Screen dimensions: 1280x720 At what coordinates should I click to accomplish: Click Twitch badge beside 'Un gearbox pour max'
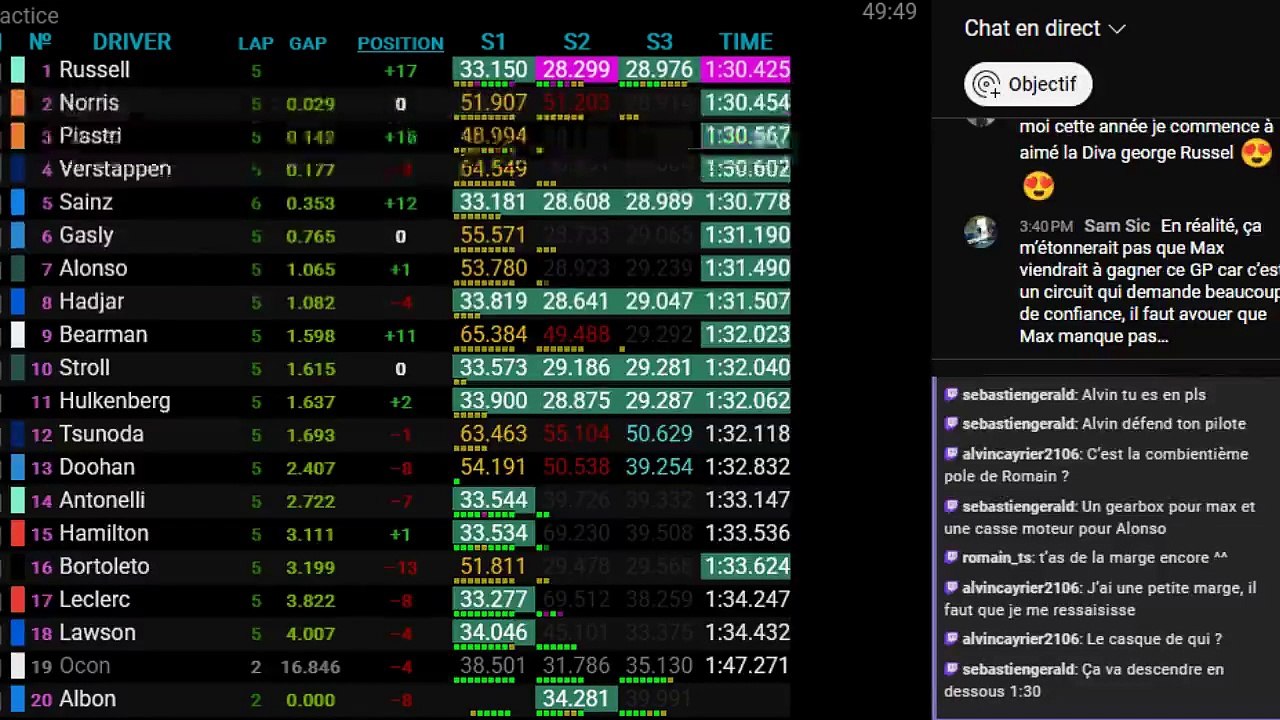951,507
